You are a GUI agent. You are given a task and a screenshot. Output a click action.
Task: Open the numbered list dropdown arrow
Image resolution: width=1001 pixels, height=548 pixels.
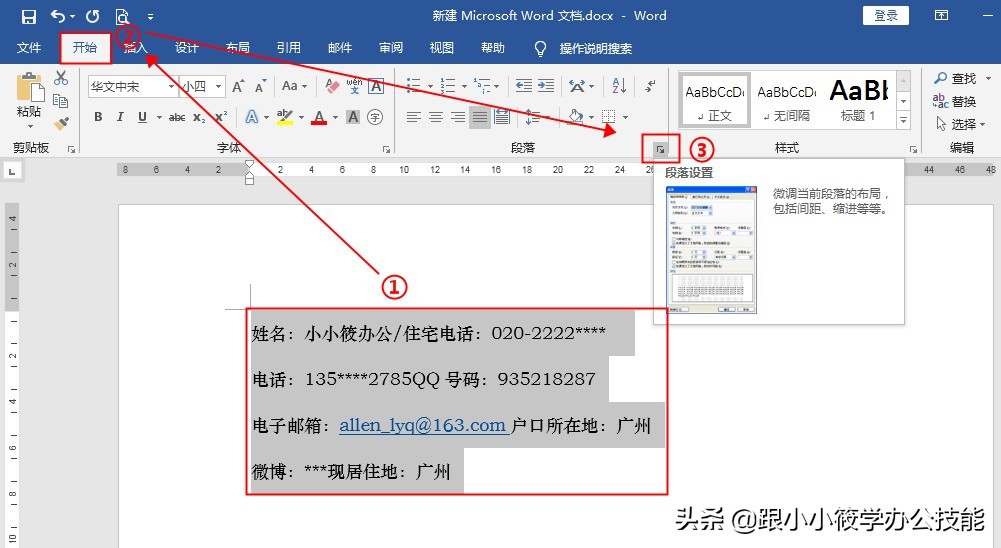click(x=464, y=86)
